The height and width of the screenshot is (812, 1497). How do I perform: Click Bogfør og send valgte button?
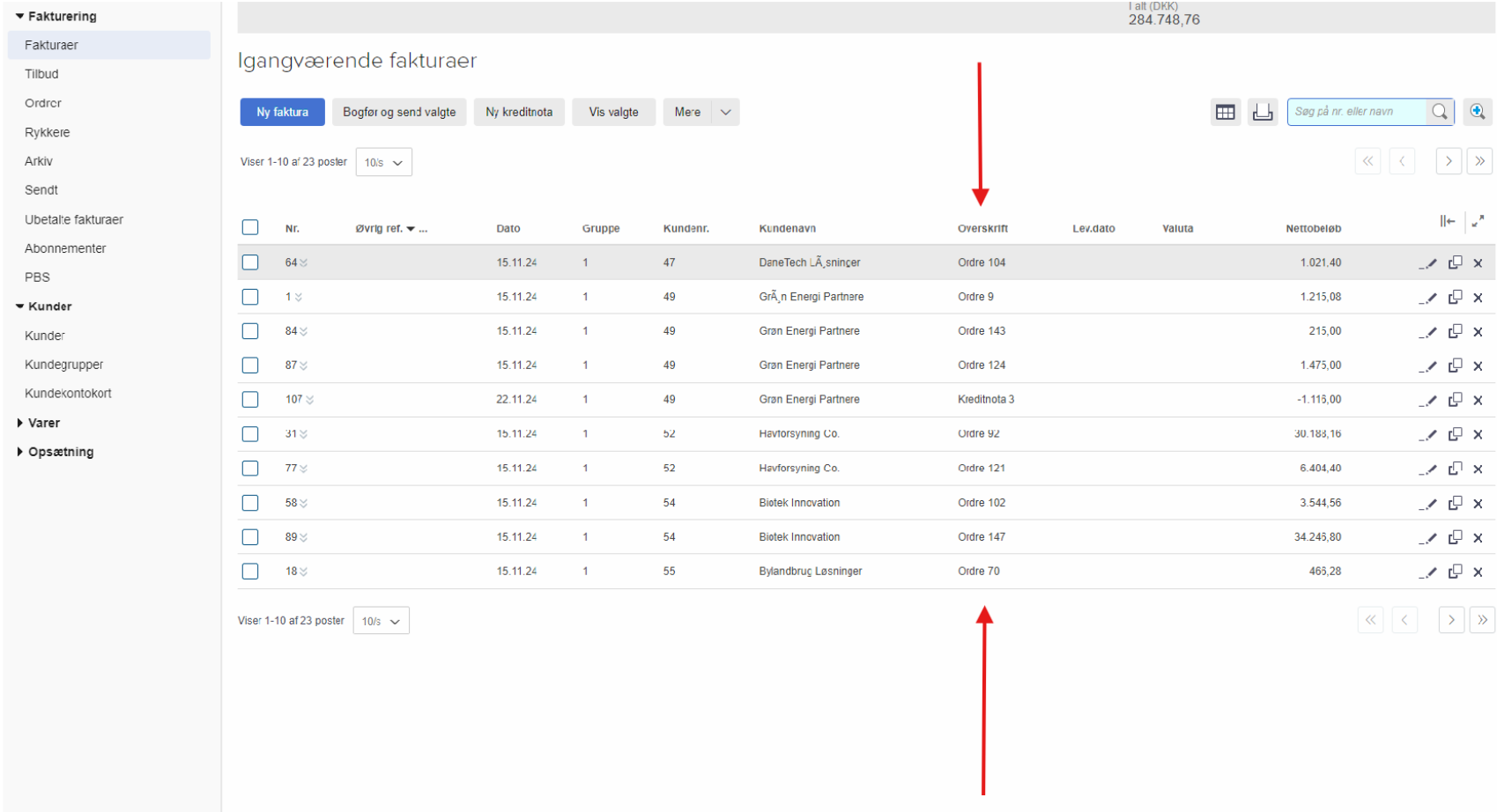coord(399,112)
